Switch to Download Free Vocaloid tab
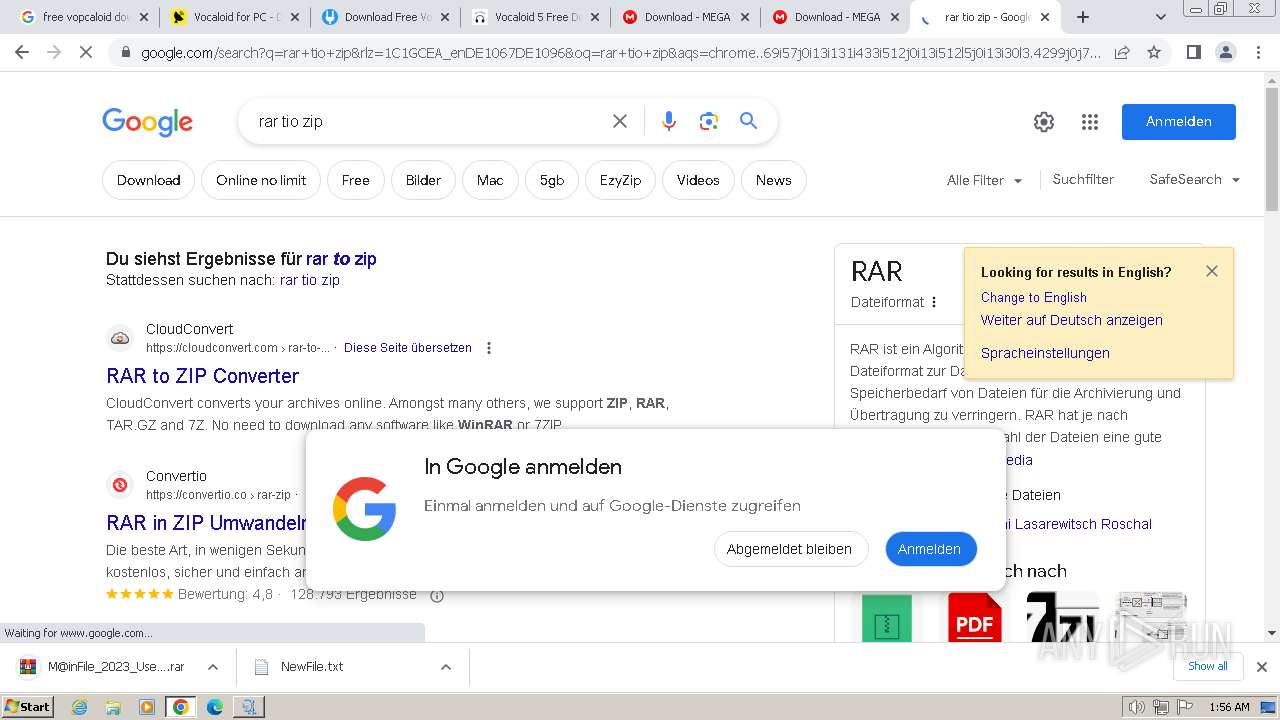 (x=385, y=17)
